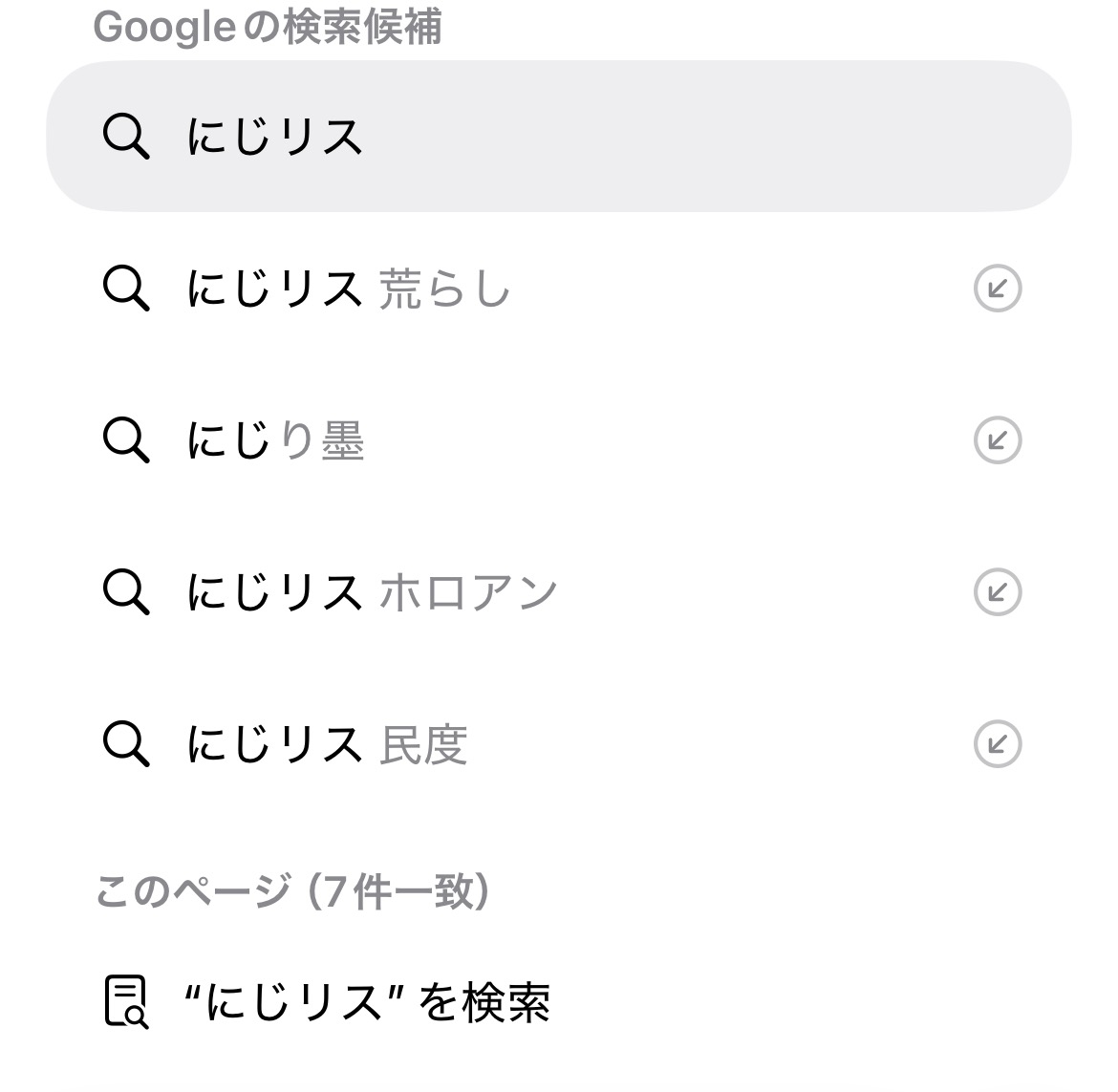Click search icon next to にじリス 民度
Viewport: 1118px width, 1092px height.
[126, 744]
